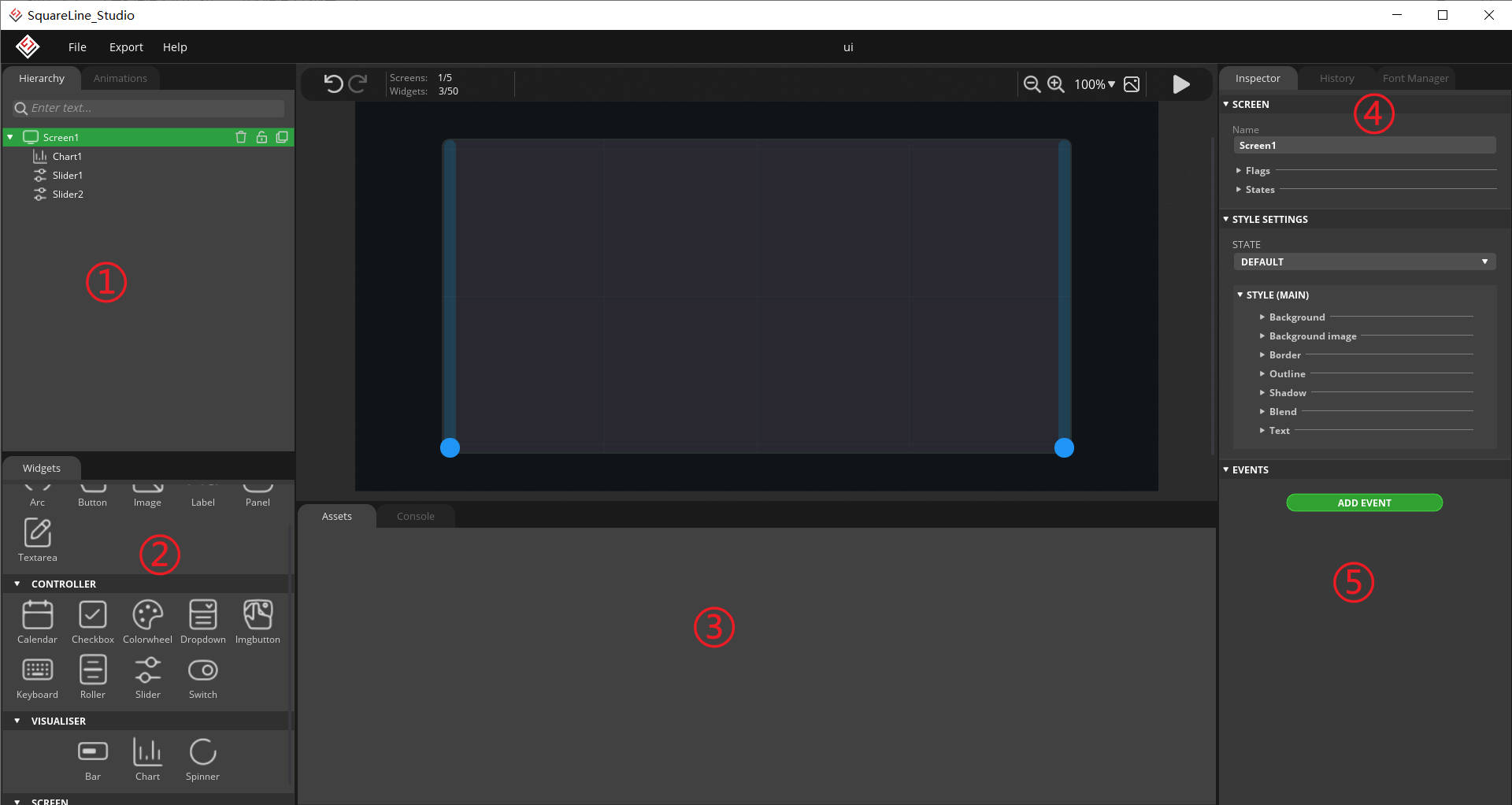The width and height of the screenshot is (1512, 805).
Task: Expand the Blend style property
Action: point(1262,411)
